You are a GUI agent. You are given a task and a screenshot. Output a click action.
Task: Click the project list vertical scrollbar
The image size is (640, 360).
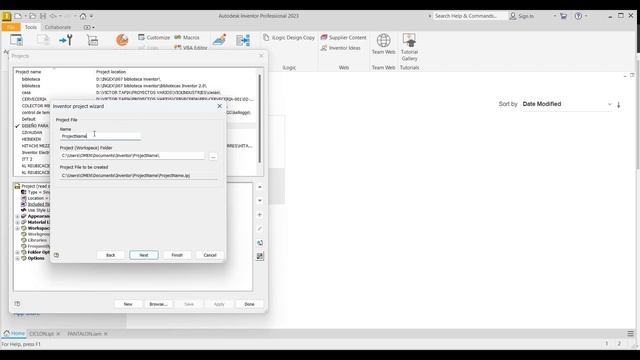260,118
